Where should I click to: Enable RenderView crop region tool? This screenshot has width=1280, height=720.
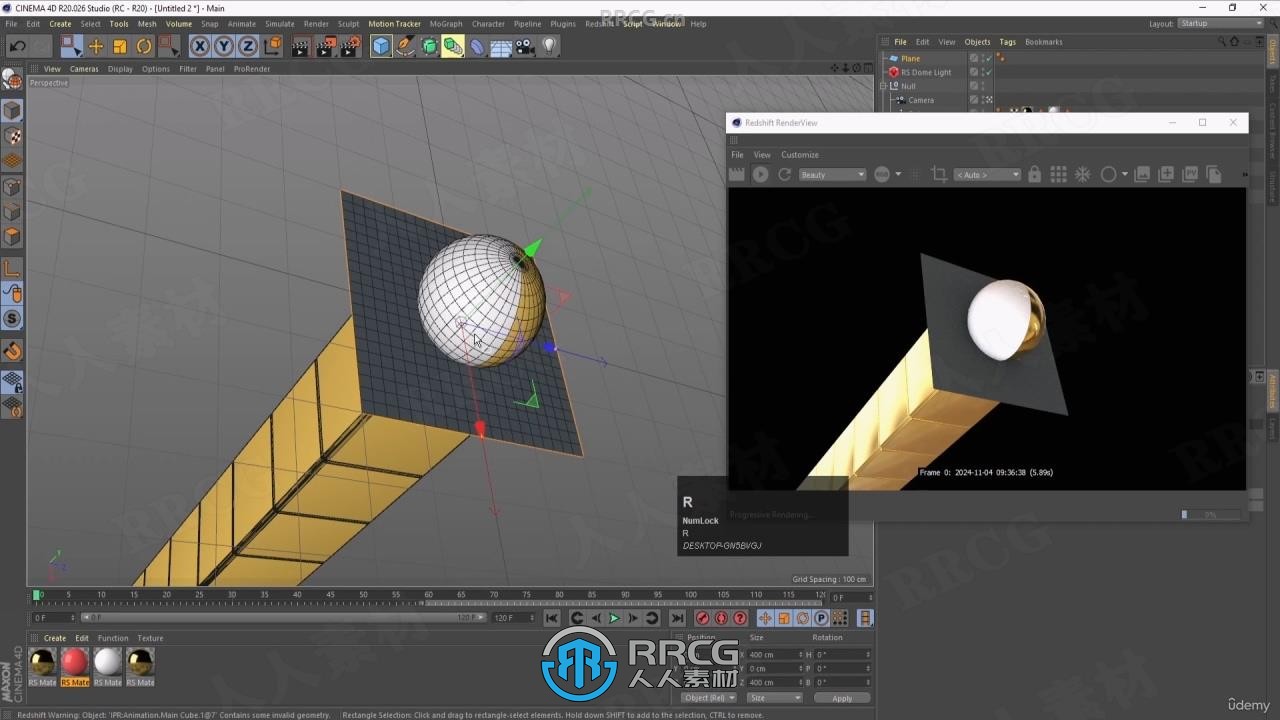[x=939, y=174]
